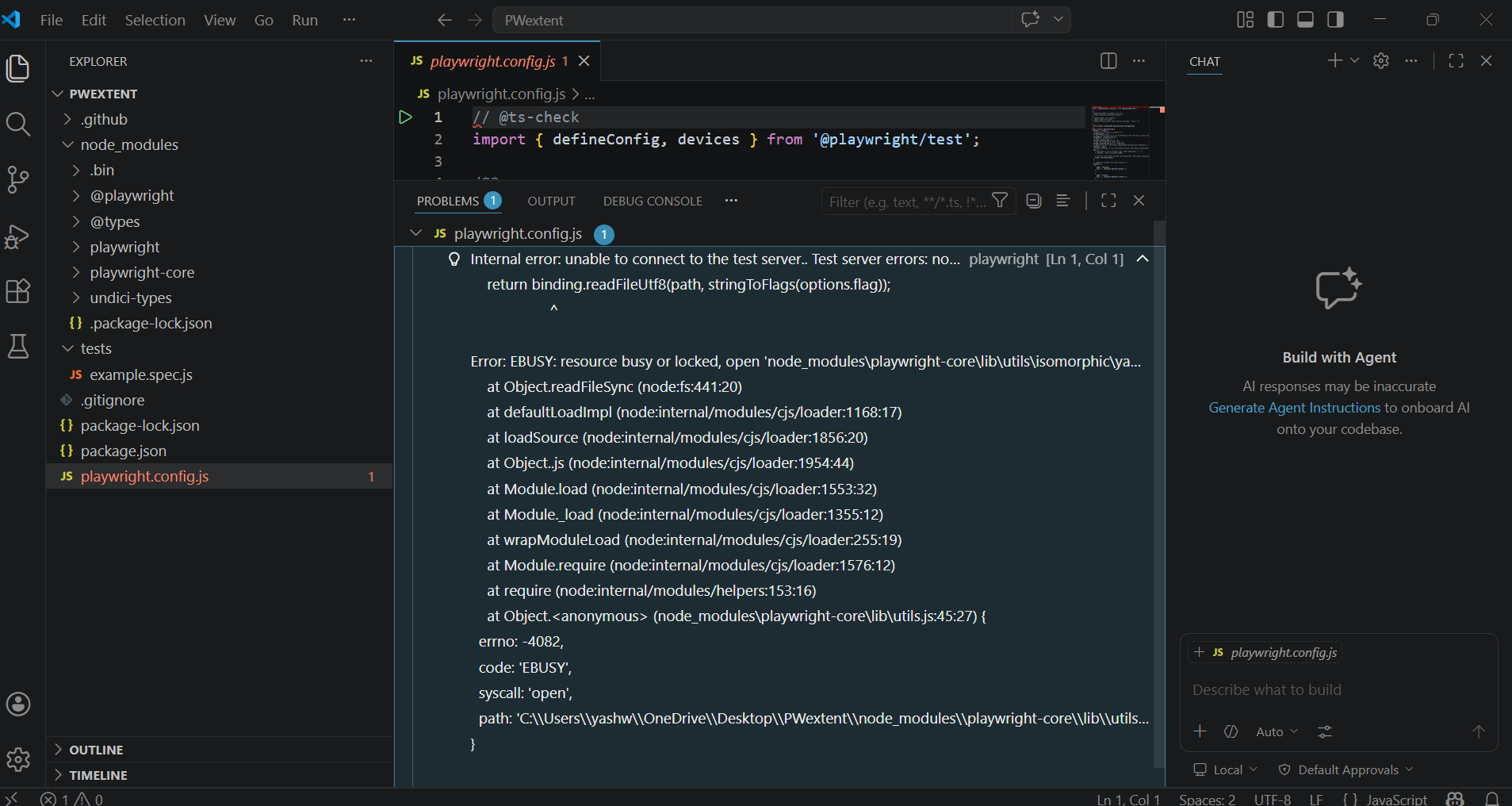Open chat settings gear
Viewport: 1512px width, 806px height.
click(x=1381, y=61)
